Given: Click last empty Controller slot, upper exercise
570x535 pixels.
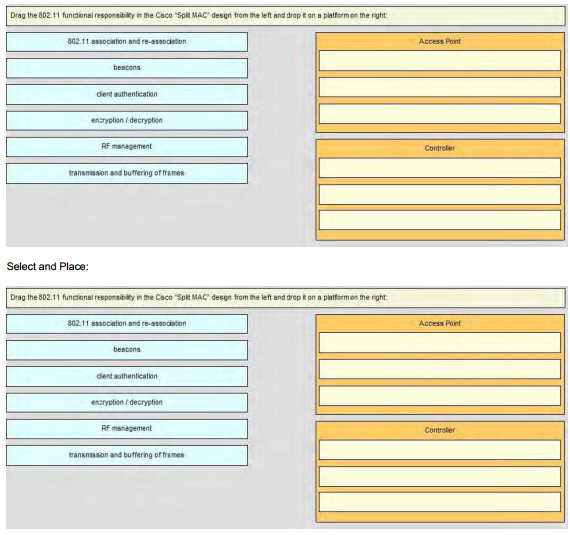Looking at the screenshot, I should pyautogui.click(x=440, y=220).
